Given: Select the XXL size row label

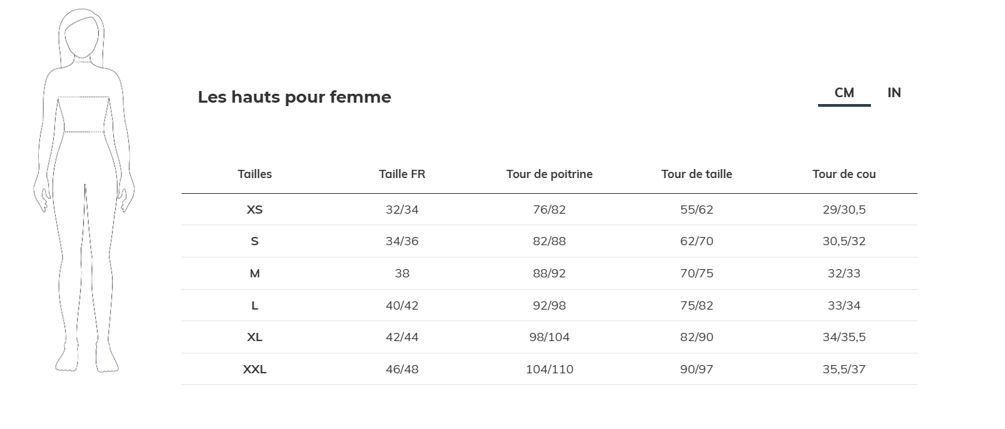Looking at the screenshot, I should click(255, 369).
